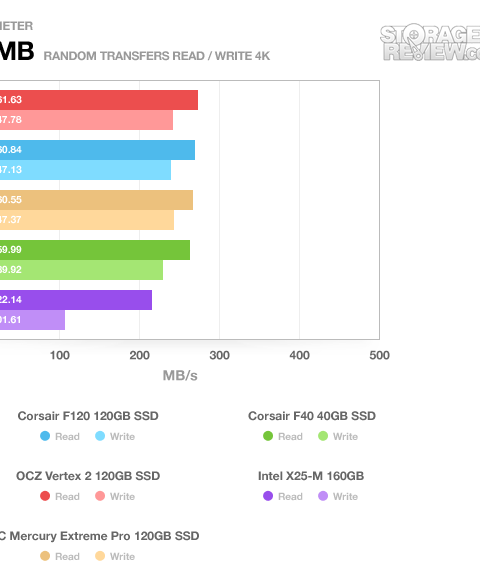480x580 pixels.
Task: Click the Mercury Extreme Pro Read tan legend dot
Action: [45, 556]
